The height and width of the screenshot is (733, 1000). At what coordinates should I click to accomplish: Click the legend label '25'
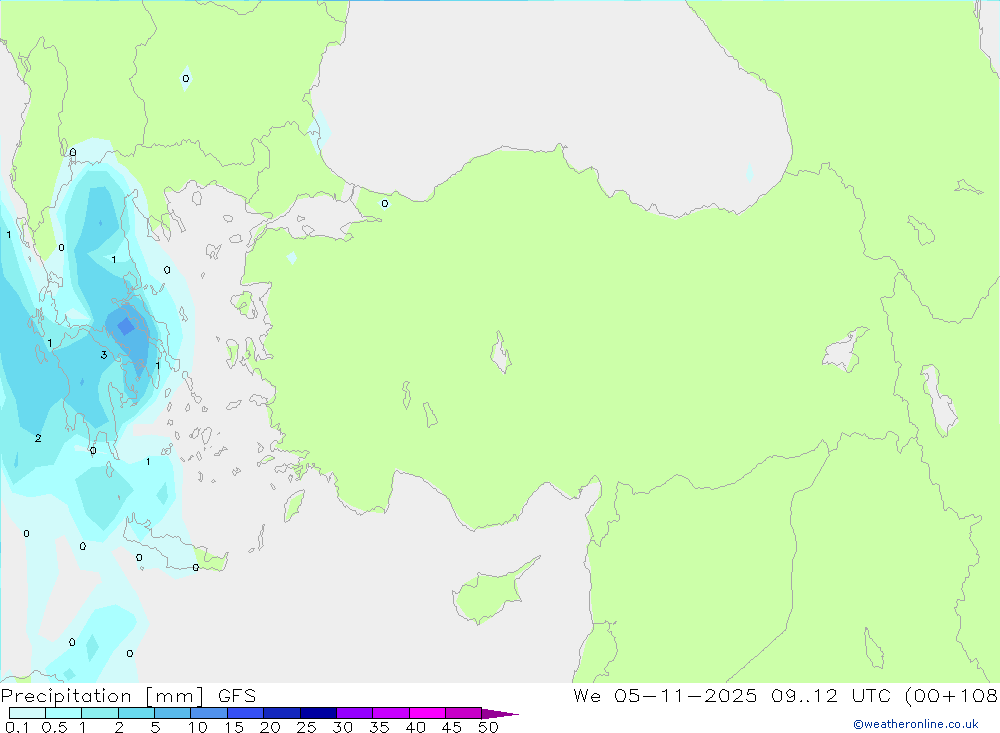(x=307, y=727)
